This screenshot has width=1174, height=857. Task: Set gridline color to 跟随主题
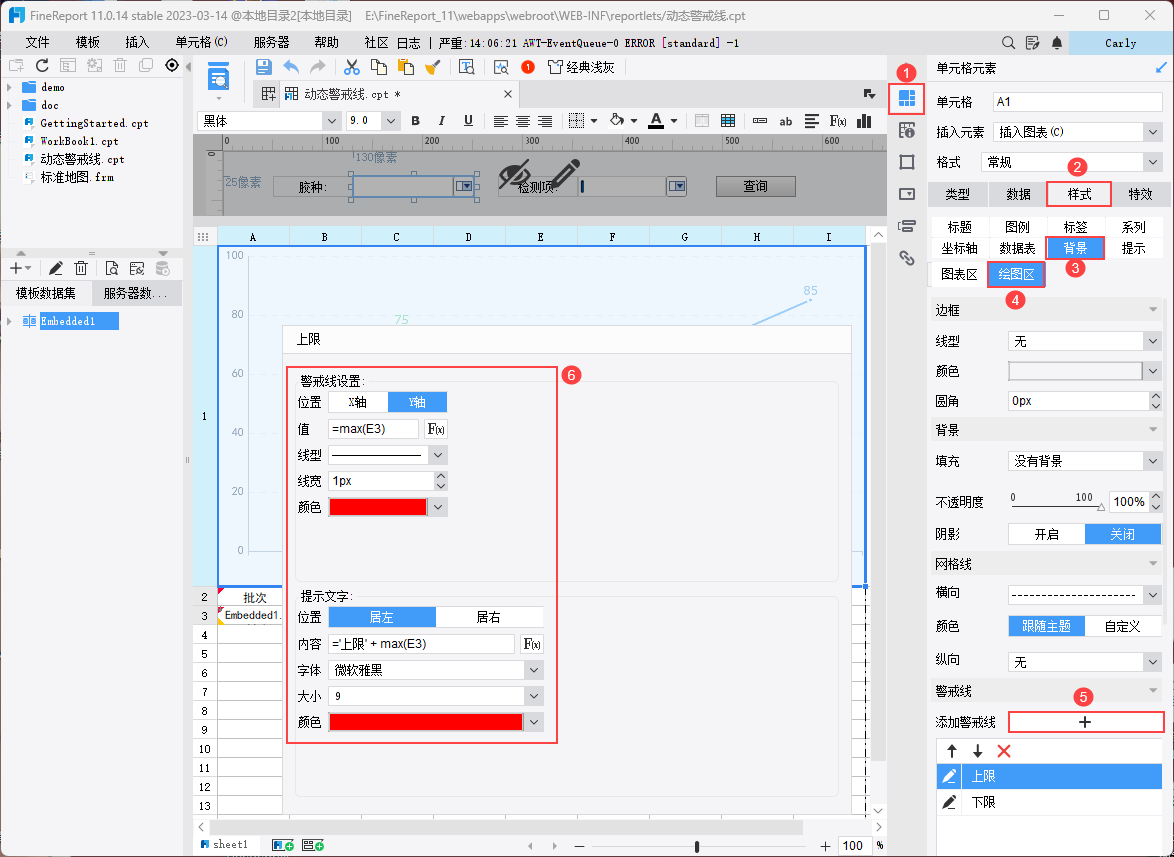pyautogui.click(x=1047, y=626)
